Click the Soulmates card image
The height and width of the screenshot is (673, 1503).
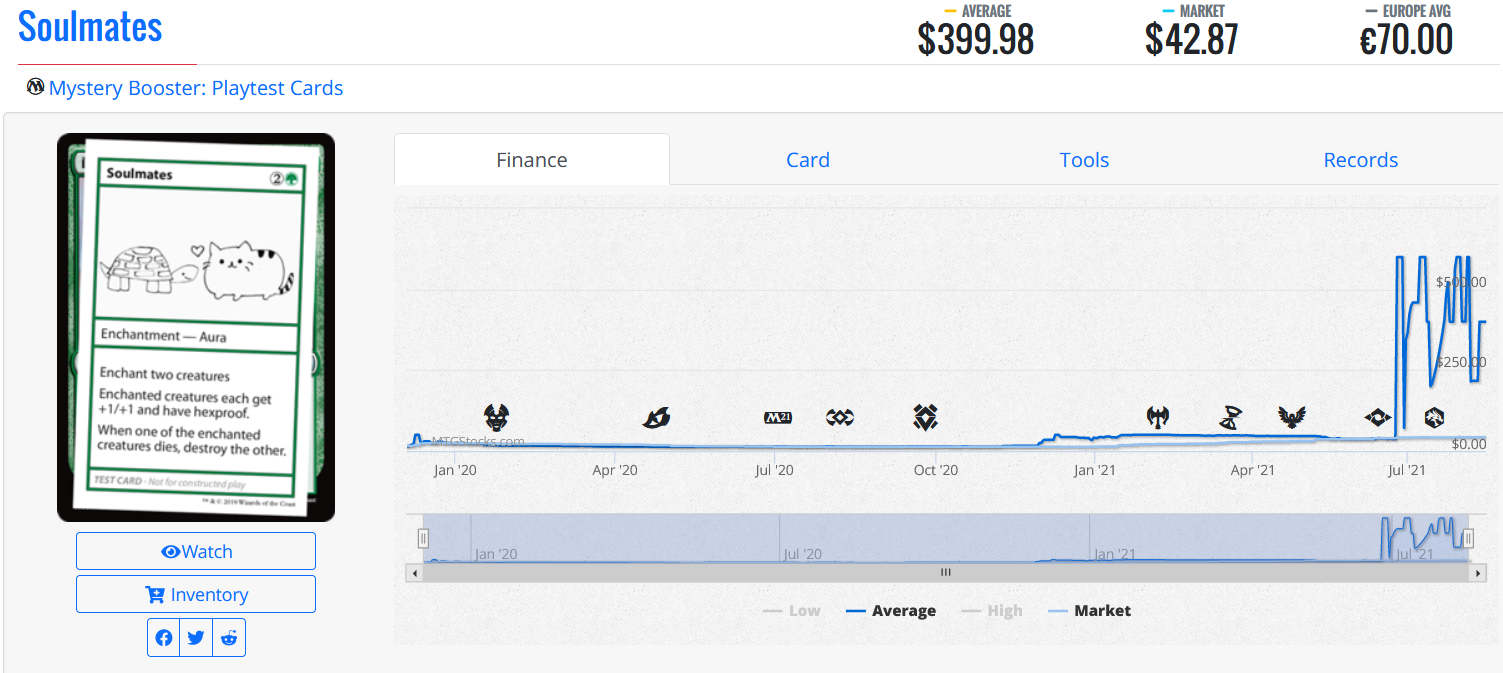pos(196,327)
